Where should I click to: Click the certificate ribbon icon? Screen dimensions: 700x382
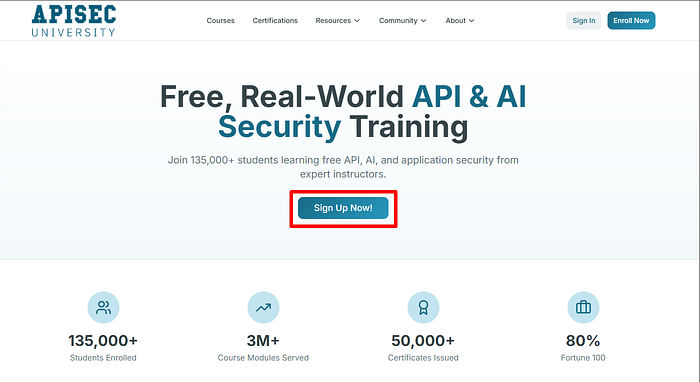pos(423,307)
